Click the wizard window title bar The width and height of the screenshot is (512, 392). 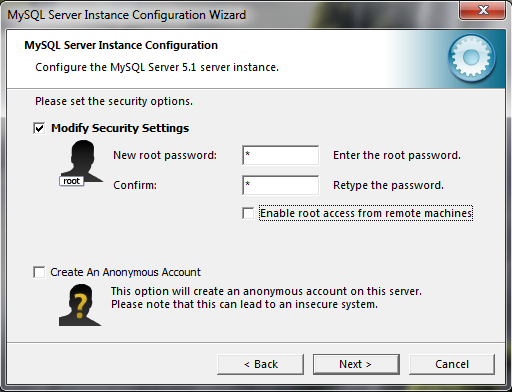click(x=230, y=15)
